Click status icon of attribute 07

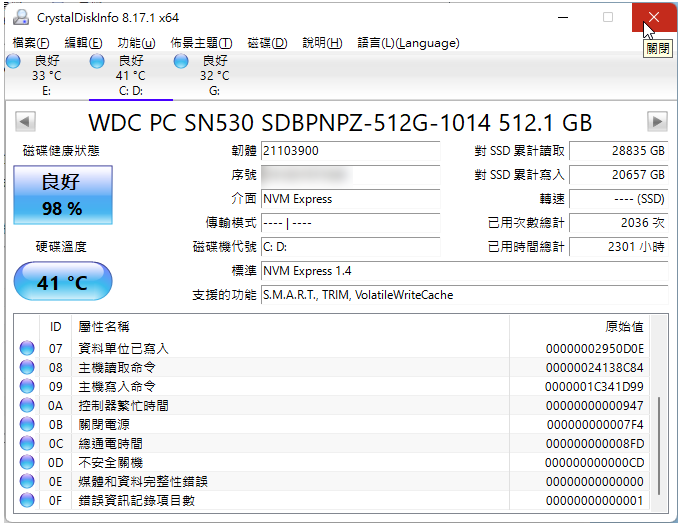[27, 348]
